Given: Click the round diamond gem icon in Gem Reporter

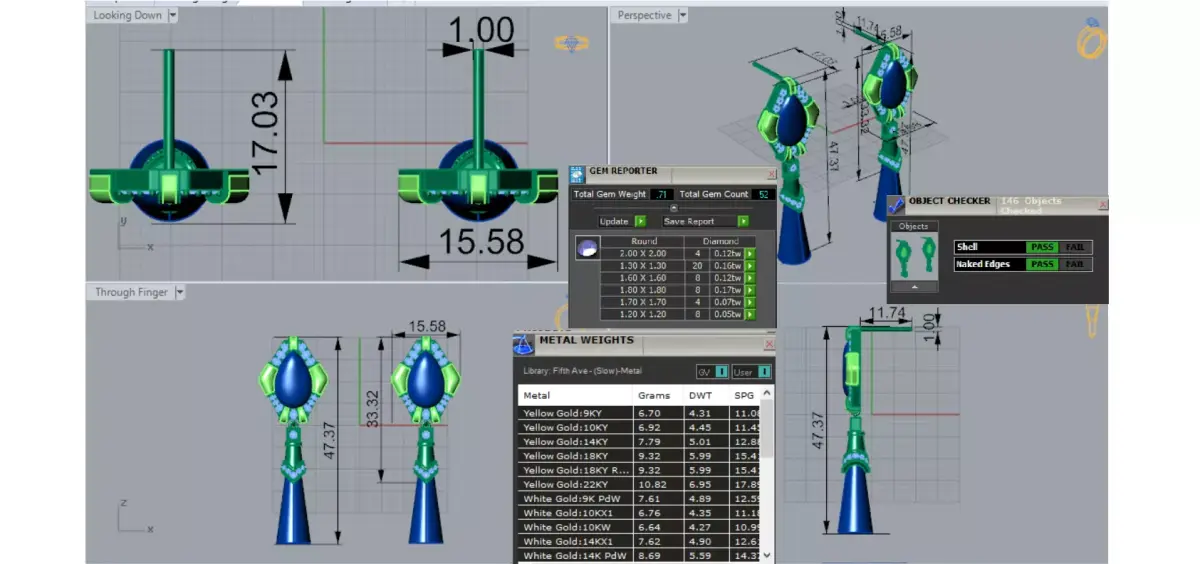Looking at the screenshot, I should point(588,249).
